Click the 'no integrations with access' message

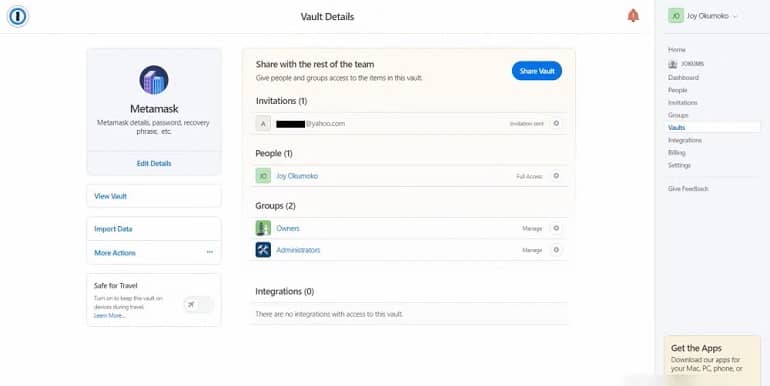329,314
